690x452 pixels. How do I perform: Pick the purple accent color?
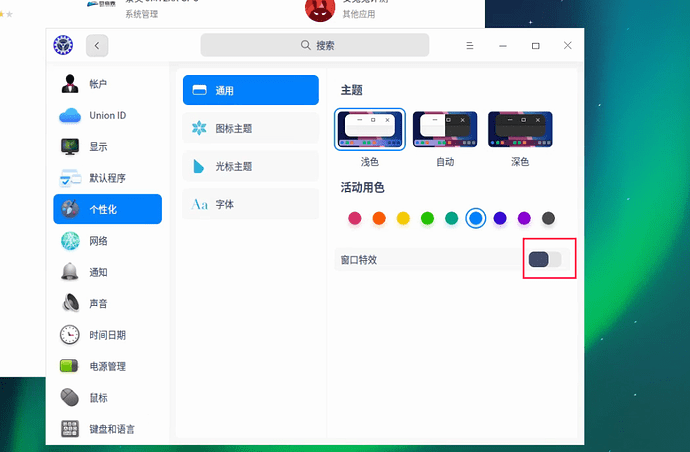point(524,218)
